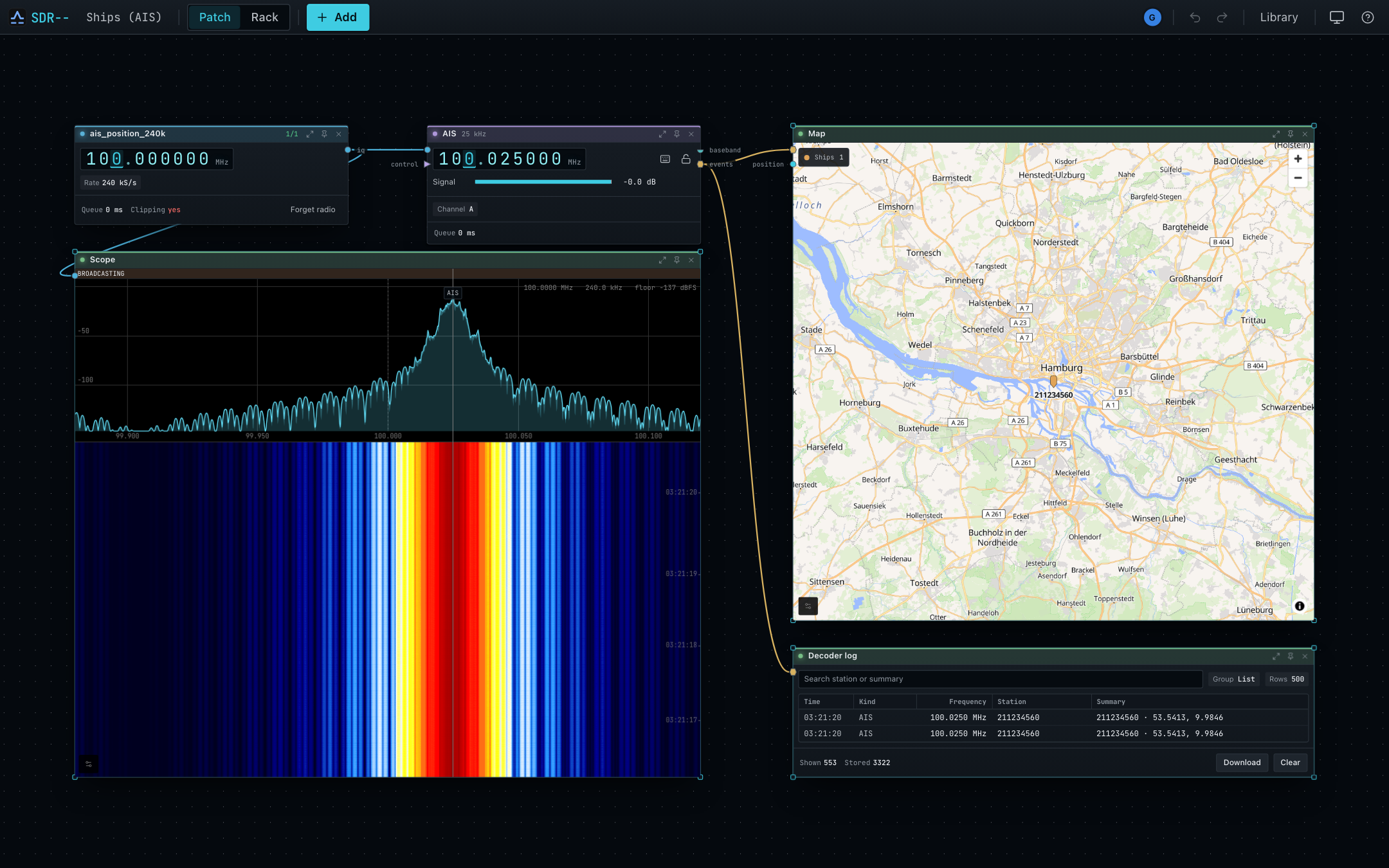Open map layer settings icon
Image resolution: width=1389 pixels, height=868 pixels.
point(808,606)
